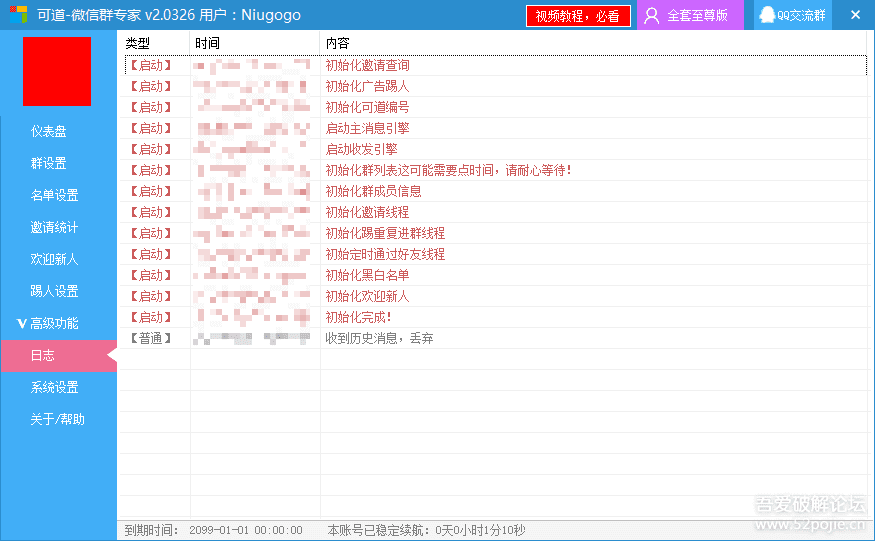875x541 pixels.
Task: Open the 仪表盘 dashboard menu
Action: 59,131
